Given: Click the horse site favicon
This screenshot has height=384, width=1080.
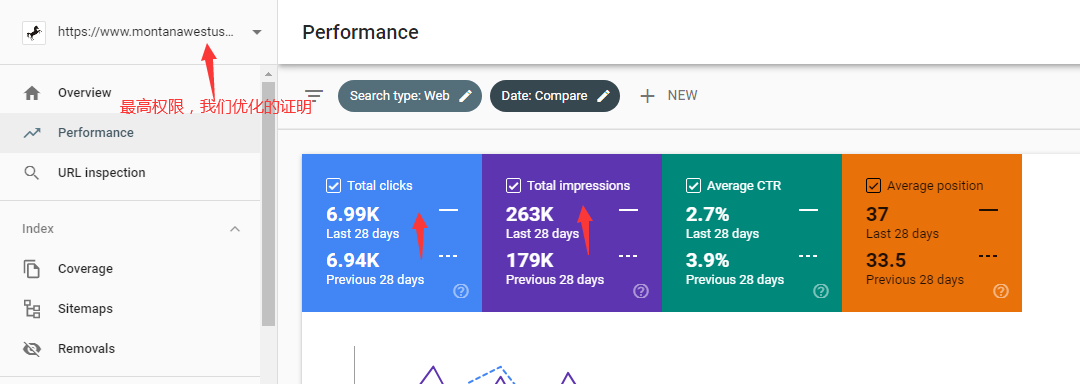Looking at the screenshot, I should (x=34, y=32).
